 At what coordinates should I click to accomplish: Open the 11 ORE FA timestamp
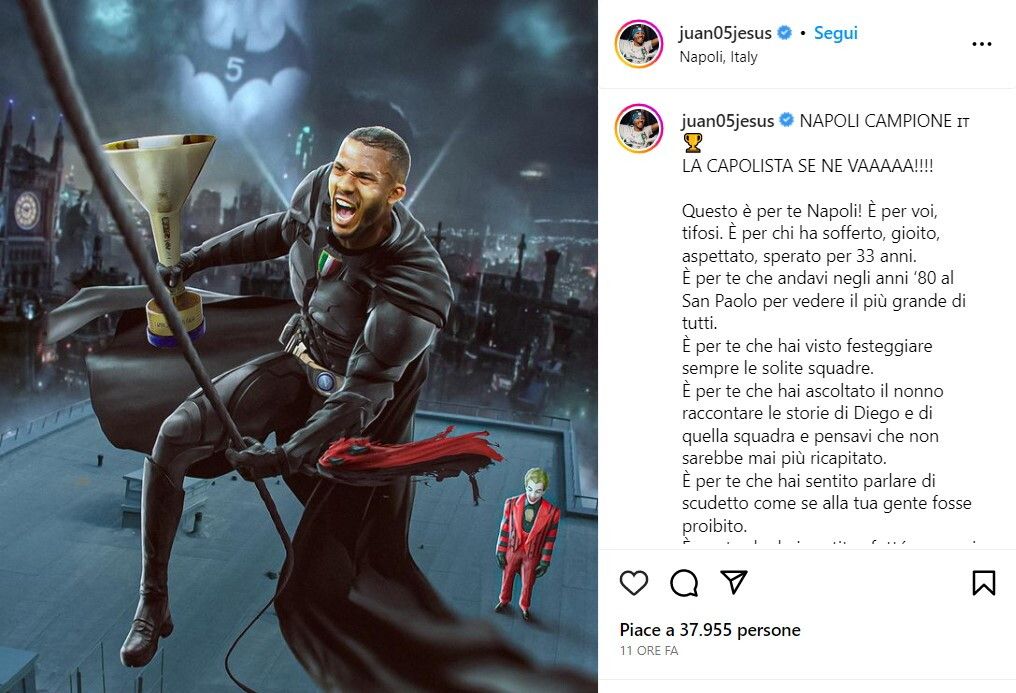click(x=649, y=650)
